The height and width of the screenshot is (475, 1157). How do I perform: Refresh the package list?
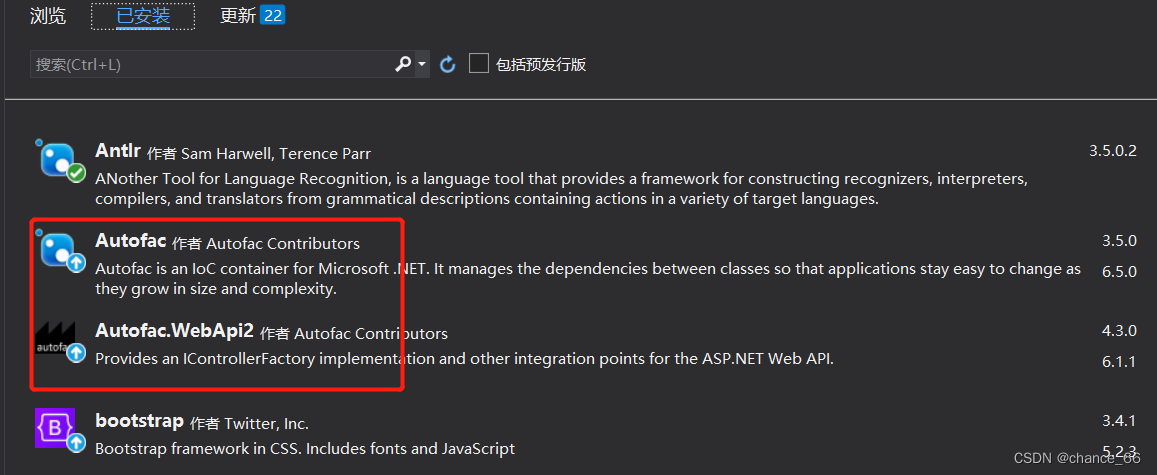[x=447, y=64]
